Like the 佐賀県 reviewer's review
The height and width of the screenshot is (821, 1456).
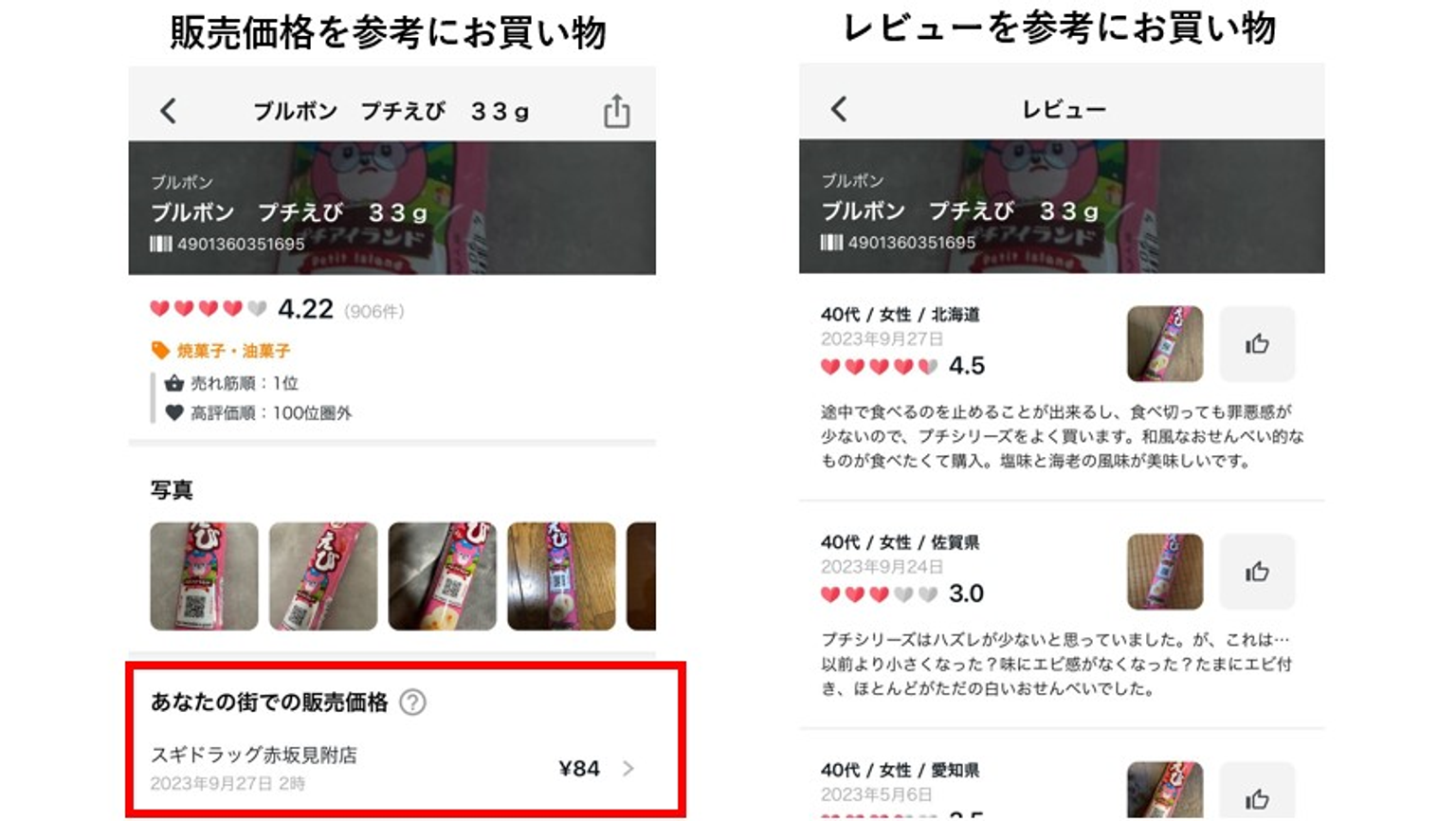[1257, 572]
